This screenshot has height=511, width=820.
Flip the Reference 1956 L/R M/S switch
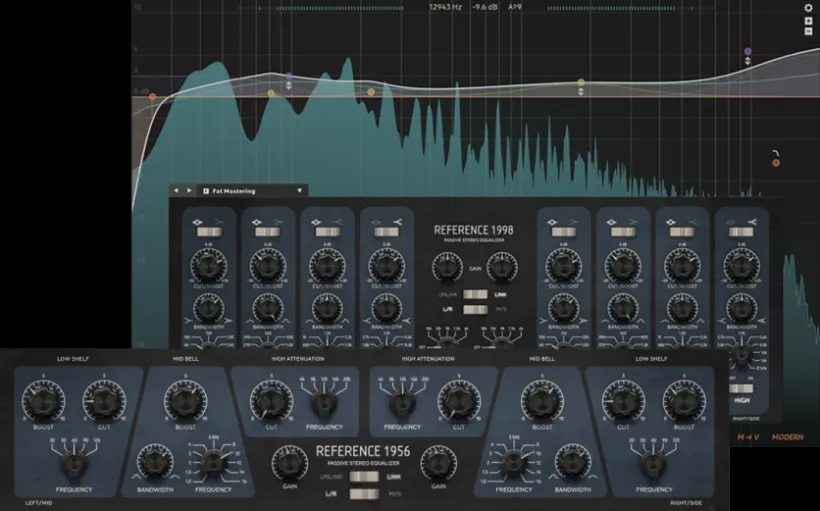(x=364, y=494)
